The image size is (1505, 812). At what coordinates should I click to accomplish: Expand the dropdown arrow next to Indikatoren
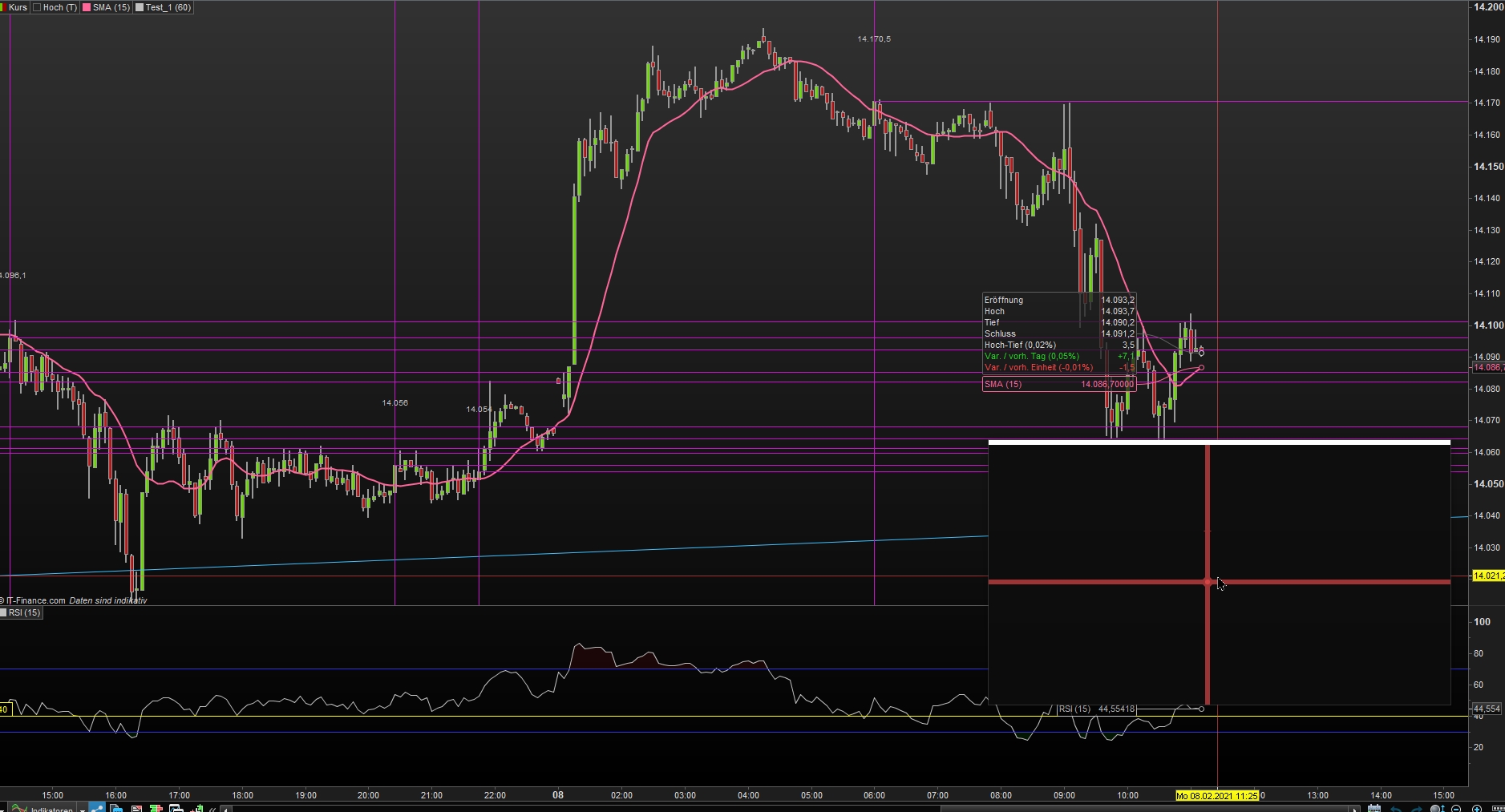[83, 809]
